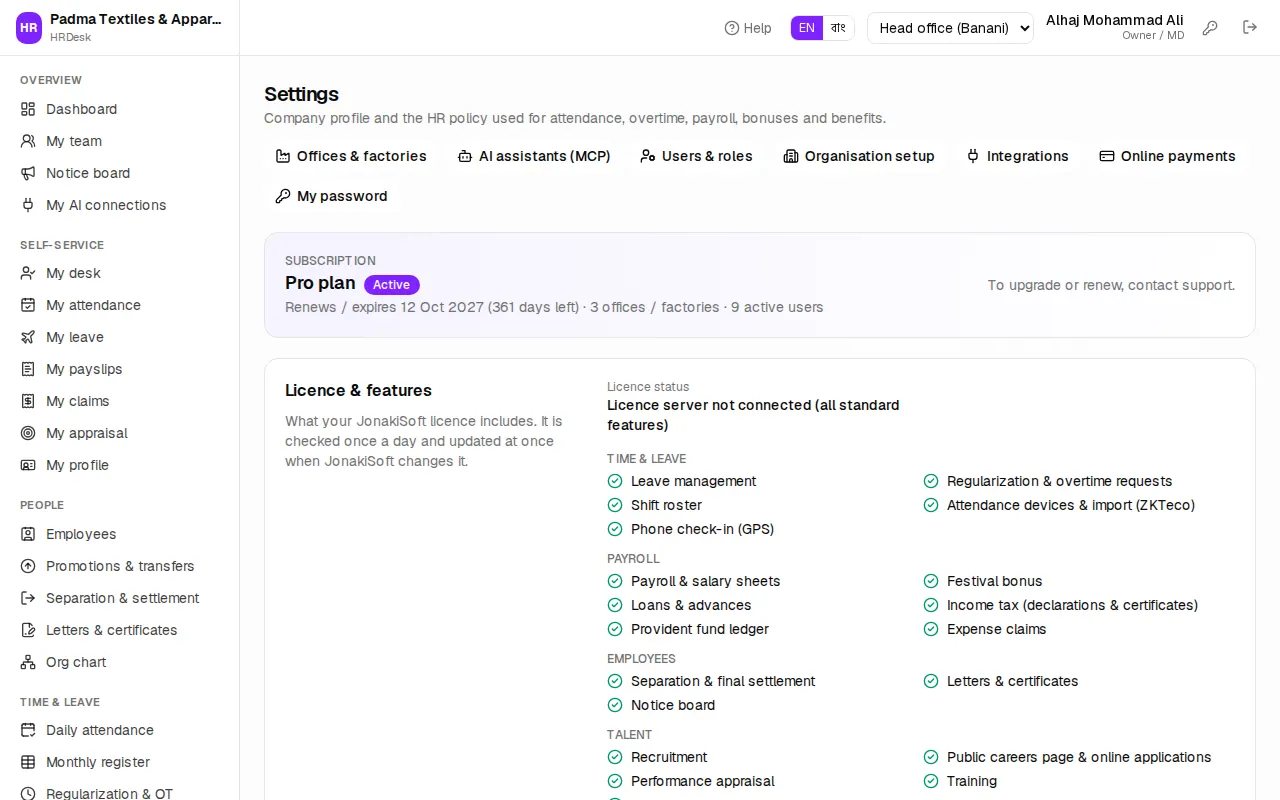The width and height of the screenshot is (1280, 800).
Task: Click the Promotions & transfers arrow icon
Action: pyautogui.click(x=28, y=566)
